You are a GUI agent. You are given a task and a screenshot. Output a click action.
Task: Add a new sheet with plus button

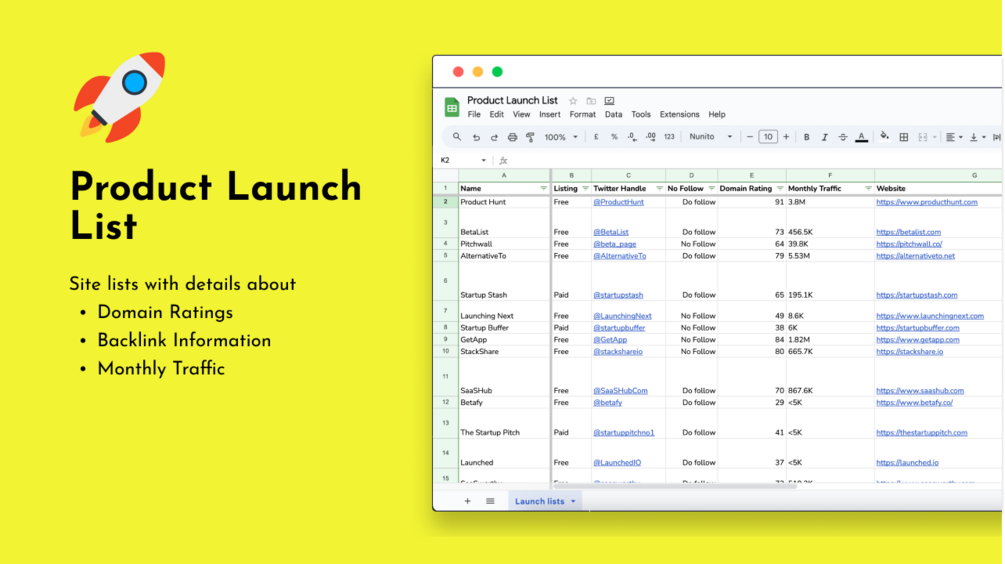tap(467, 501)
